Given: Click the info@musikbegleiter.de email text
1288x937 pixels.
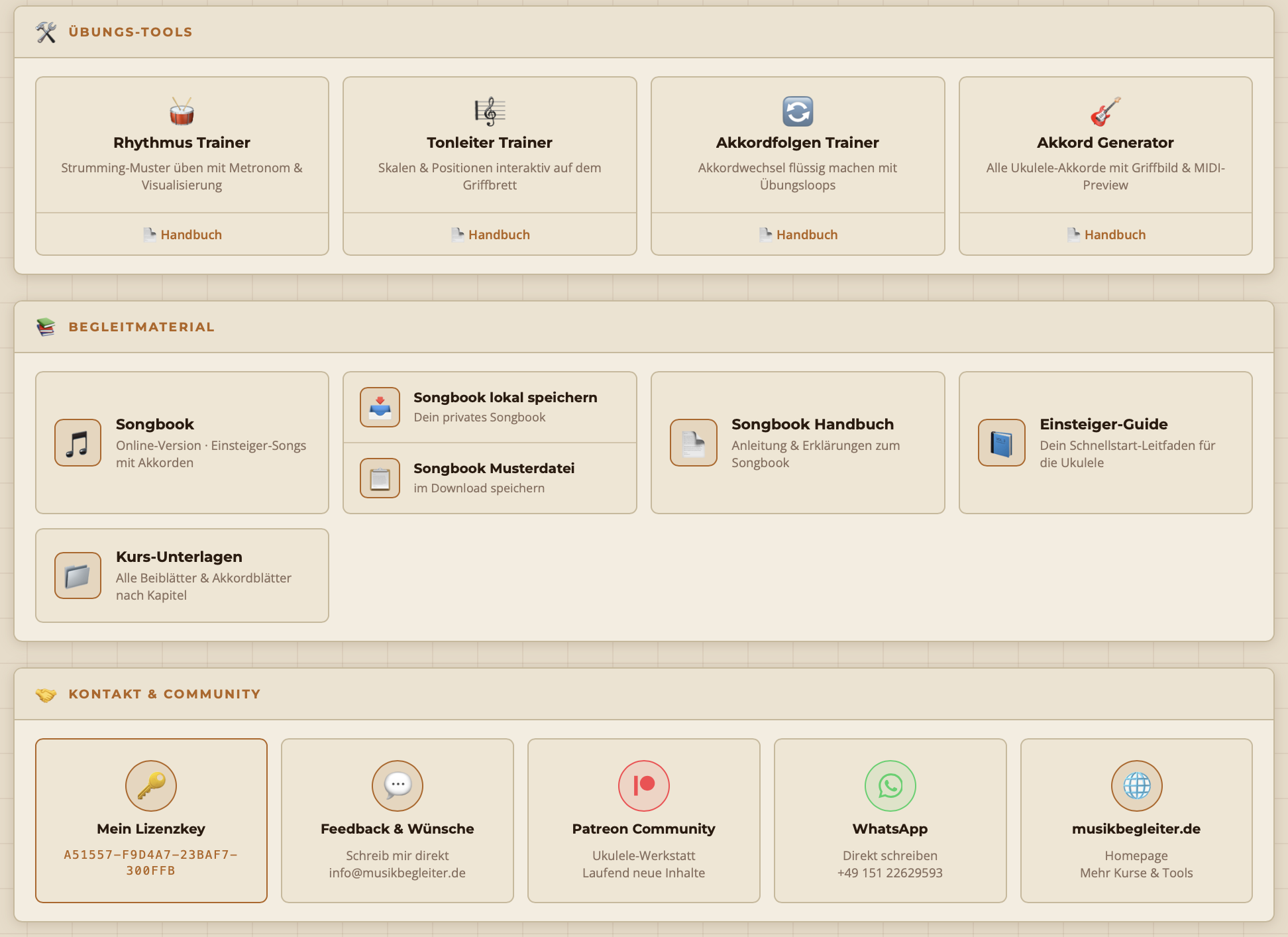Looking at the screenshot, I should [397, 873].
